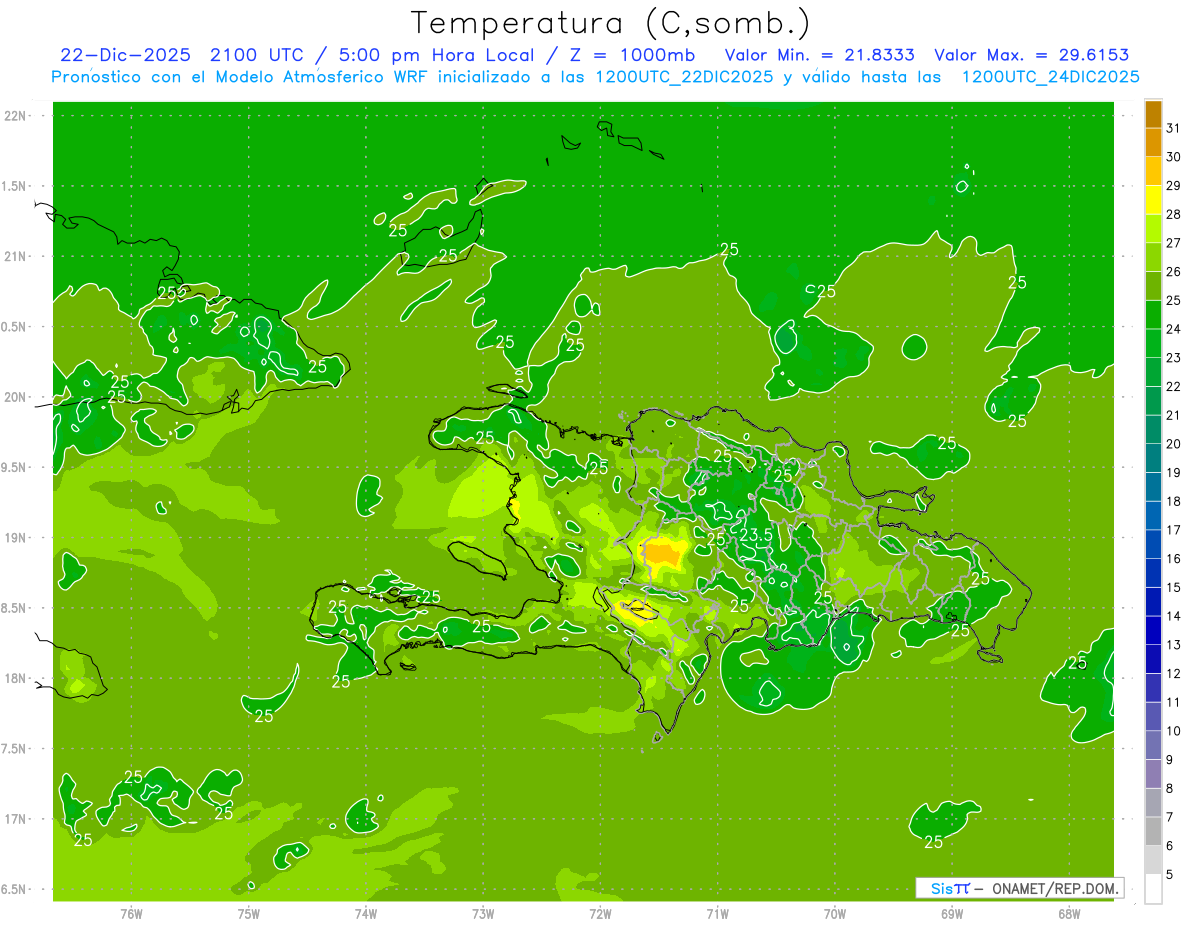
Task: Click the teal color bar segment between 19 and 20
Action: pyautogui.click(x=1153, y=458)
